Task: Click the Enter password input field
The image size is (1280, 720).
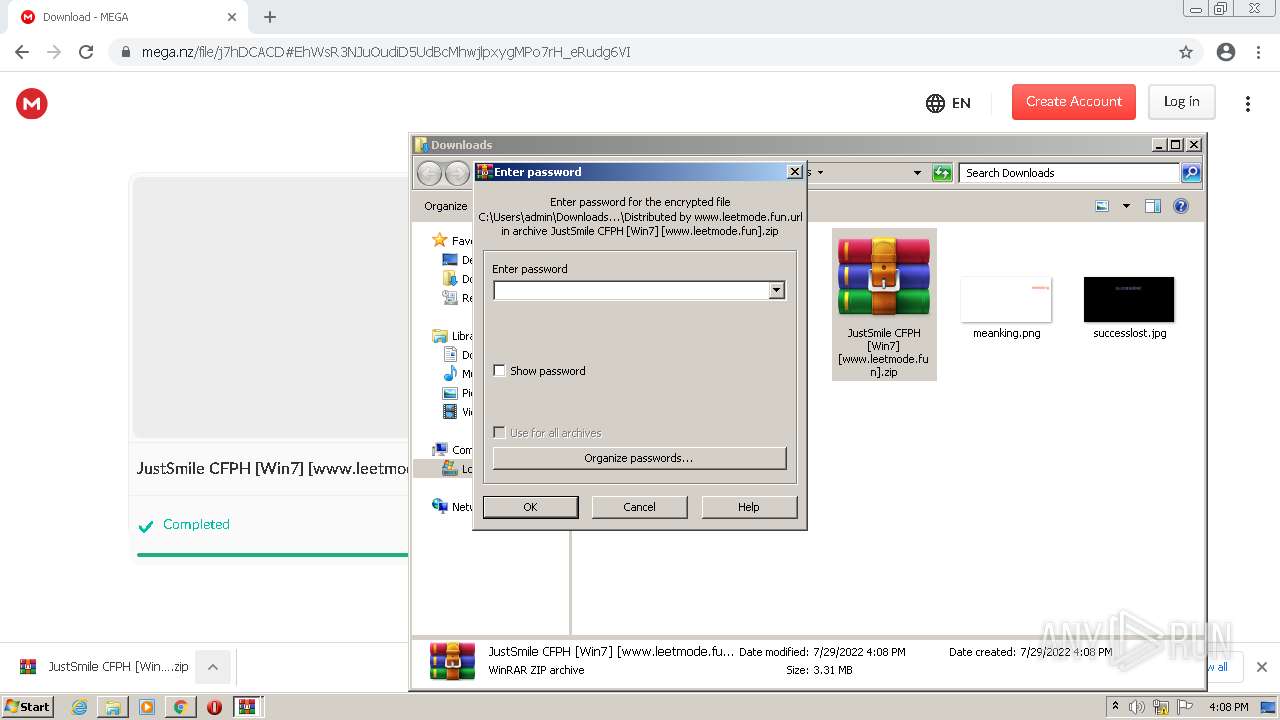Action: pyautogui.click(x=631, y=290)
